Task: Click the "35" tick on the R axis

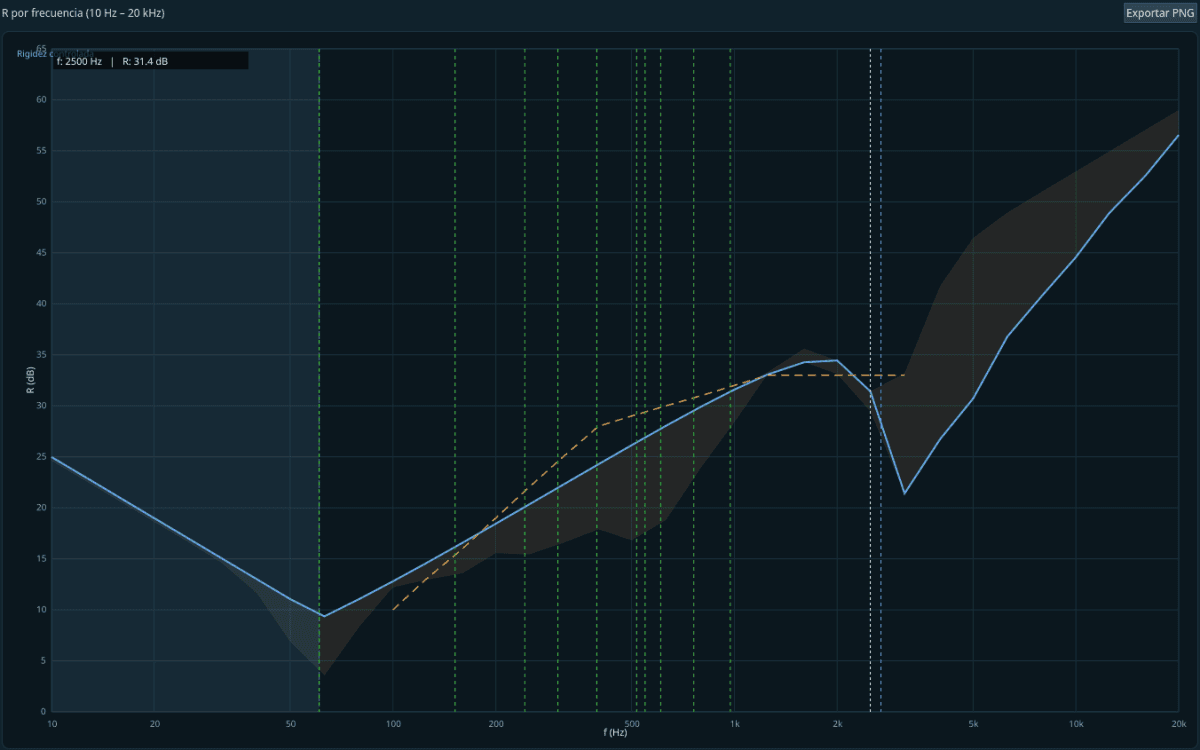Action: 42,355
